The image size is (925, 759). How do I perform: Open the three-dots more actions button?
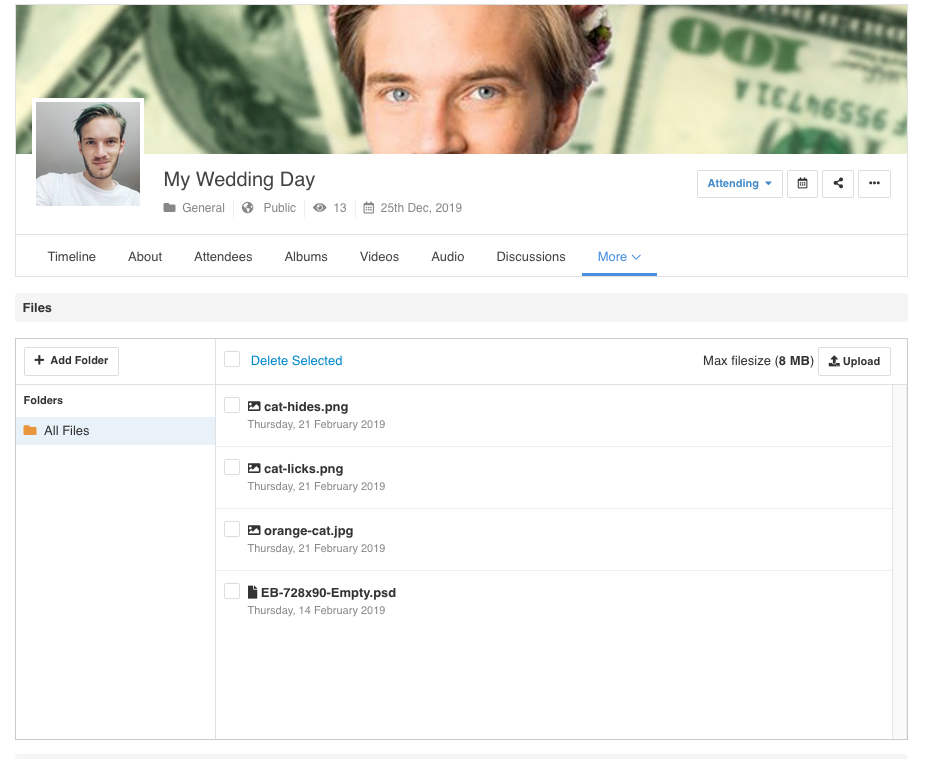(x=874, y=183)
